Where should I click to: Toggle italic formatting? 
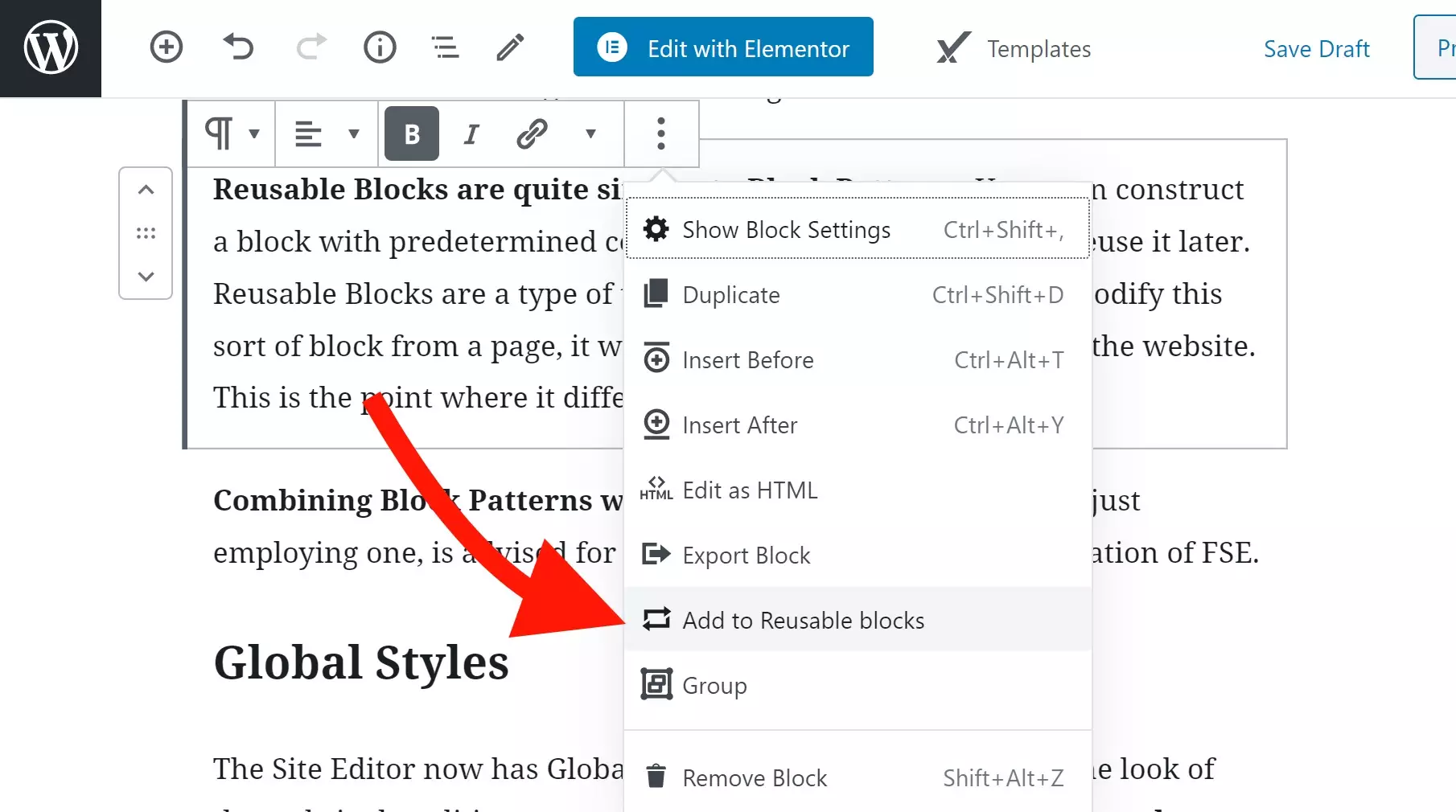point(471,133)
